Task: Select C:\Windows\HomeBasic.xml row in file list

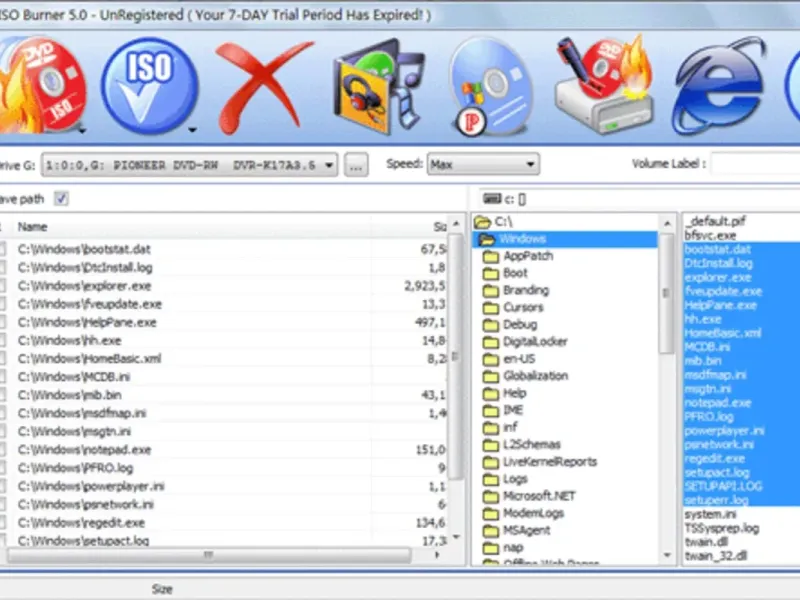Action: (x=224, y=359)
